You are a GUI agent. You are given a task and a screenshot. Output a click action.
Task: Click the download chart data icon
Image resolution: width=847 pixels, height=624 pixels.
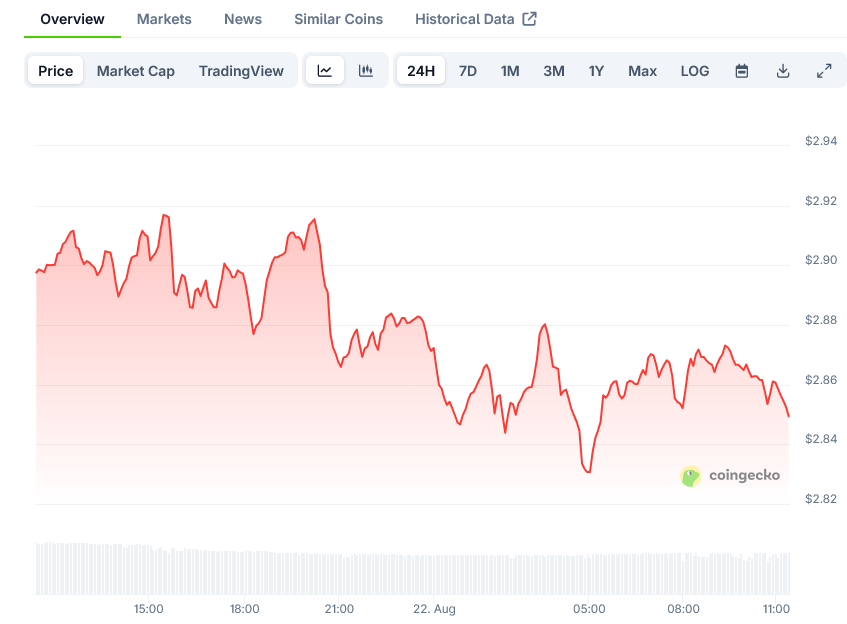point(783,71)
